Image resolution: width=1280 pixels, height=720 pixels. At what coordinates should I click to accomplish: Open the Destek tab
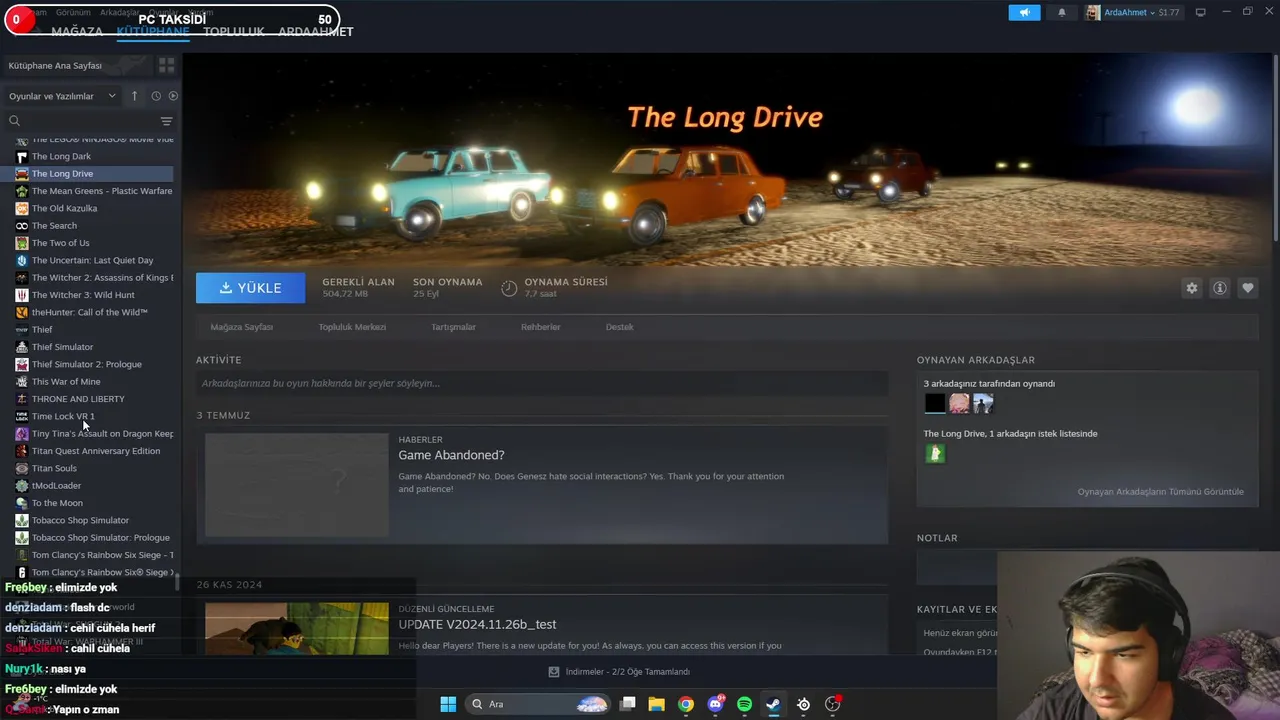619,327
